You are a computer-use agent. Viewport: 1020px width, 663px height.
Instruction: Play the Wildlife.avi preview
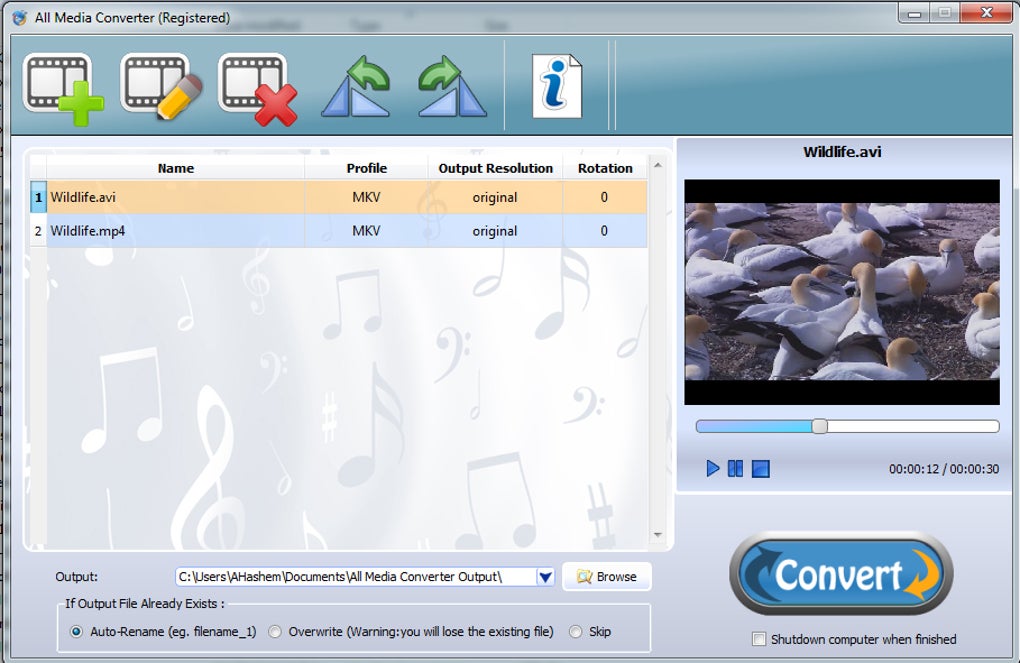click(x=713, y=468)
